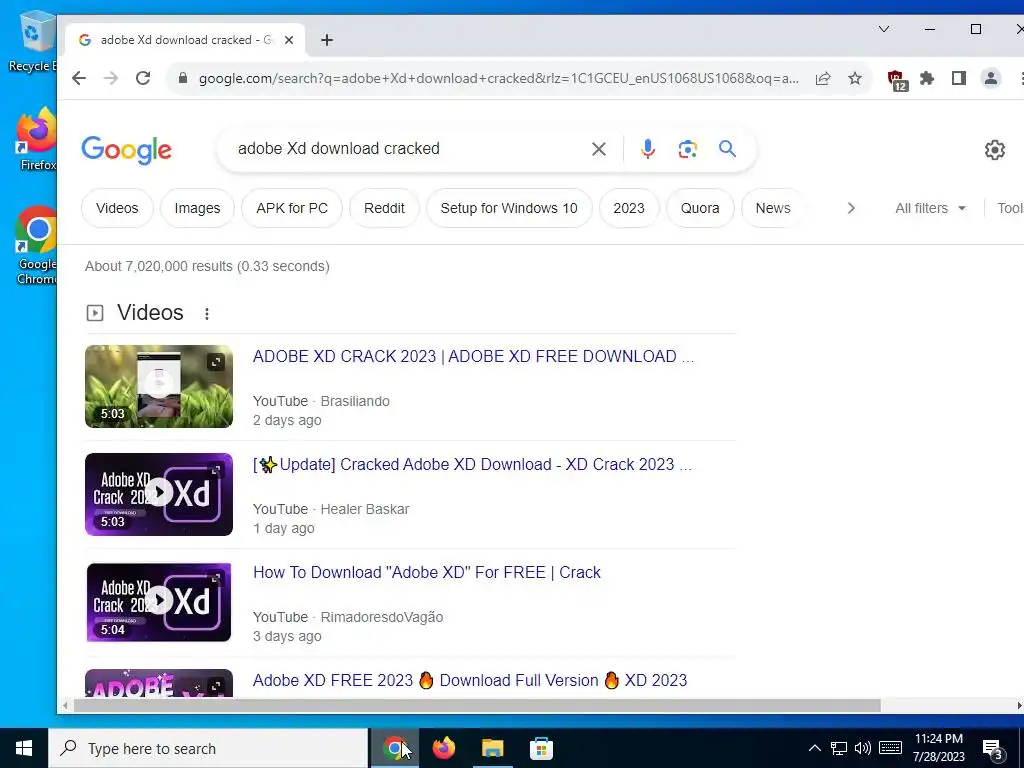This screenshot has height=768, width=1024.
Task: Open File Explorer from taskbar
Action: tap(493, 748)
